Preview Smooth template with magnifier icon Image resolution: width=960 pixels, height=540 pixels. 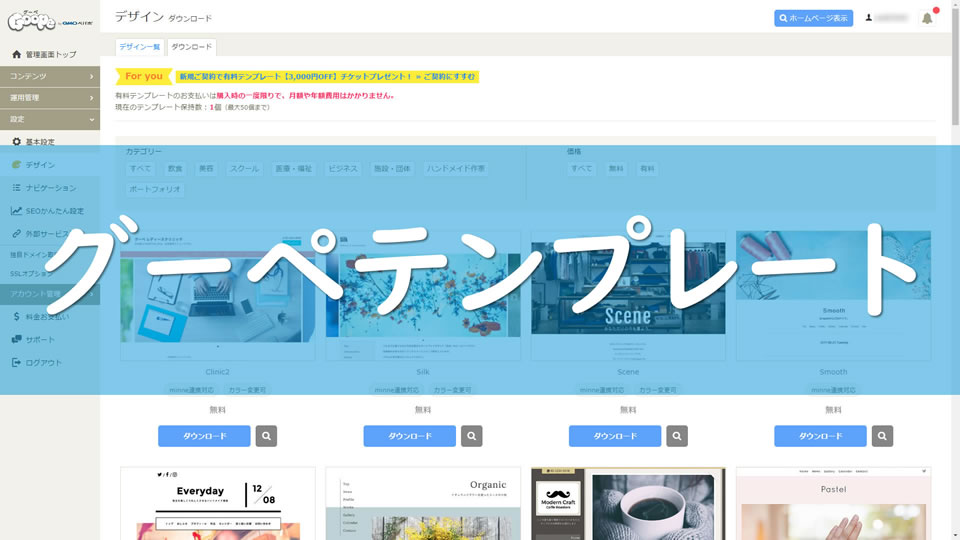(x=882, y=436)
